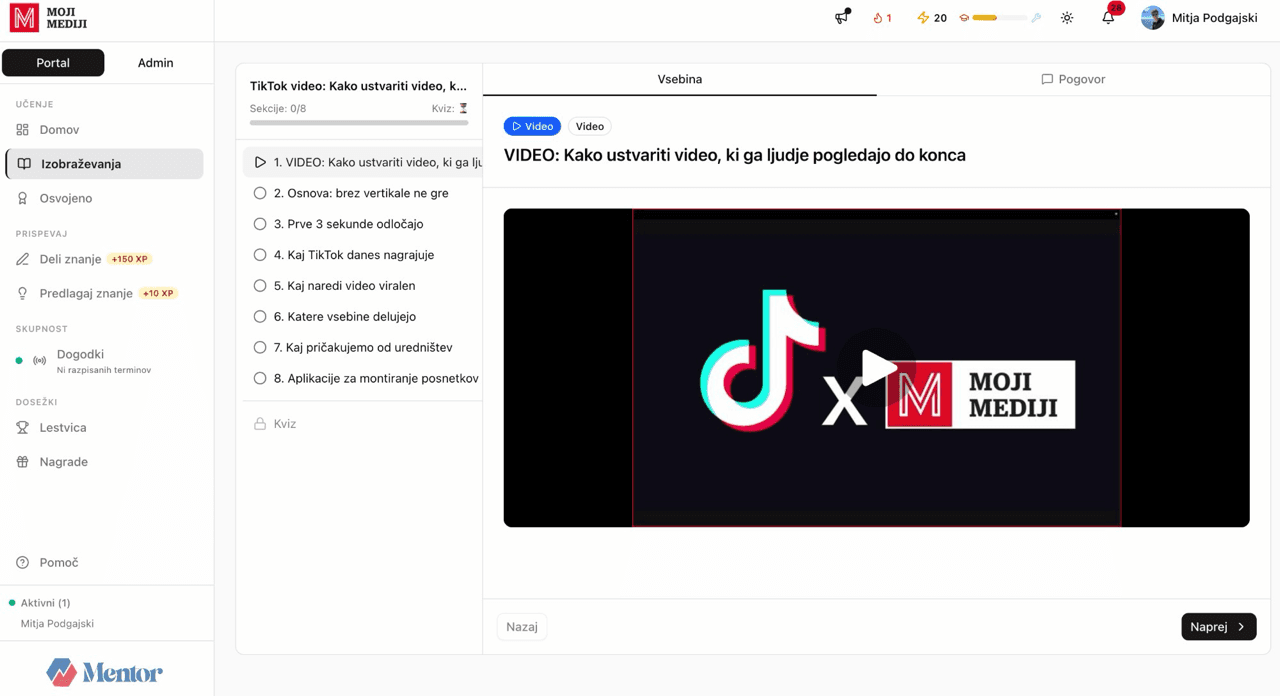Image resolution: width=1280 pixels, height=696 pixels.
Task: Click the course title TikTok video
Action: pos(359,86)
